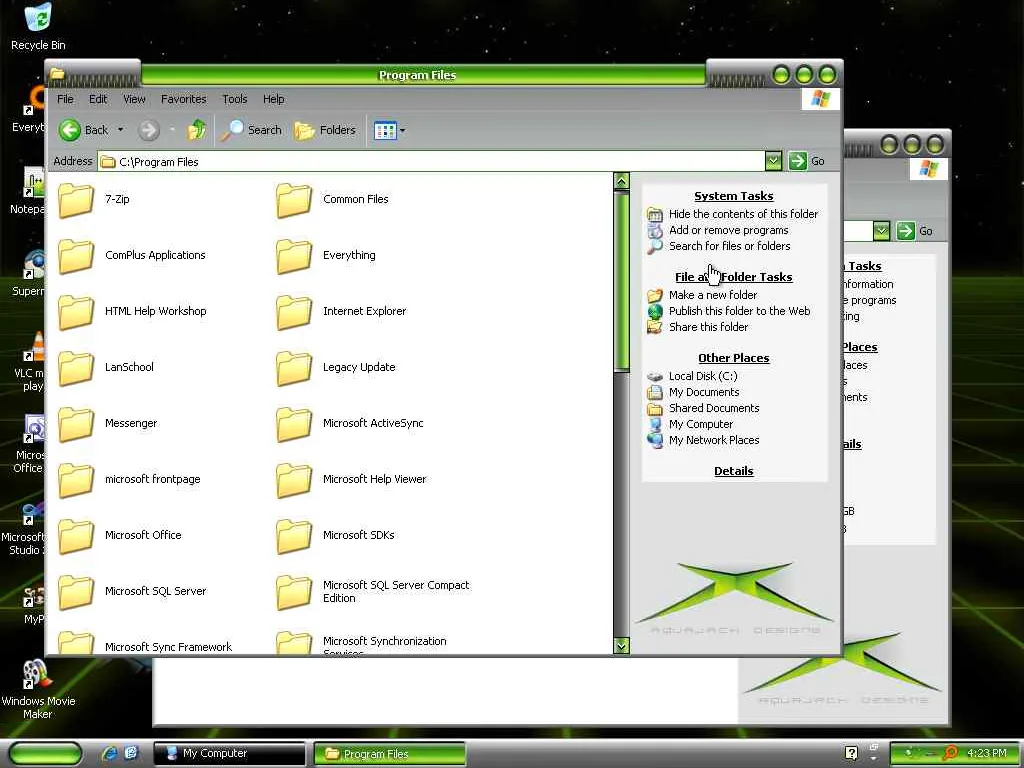Go up one folder level
This screenshot has height=768, width=1024.
coord(197,130)
